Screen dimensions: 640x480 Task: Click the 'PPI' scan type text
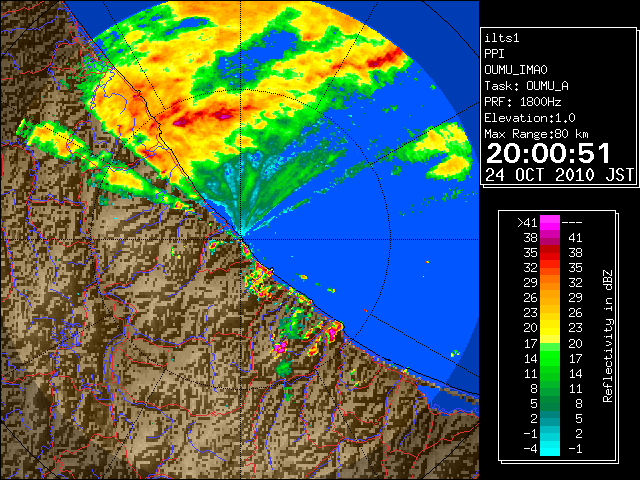coord(494,54)
